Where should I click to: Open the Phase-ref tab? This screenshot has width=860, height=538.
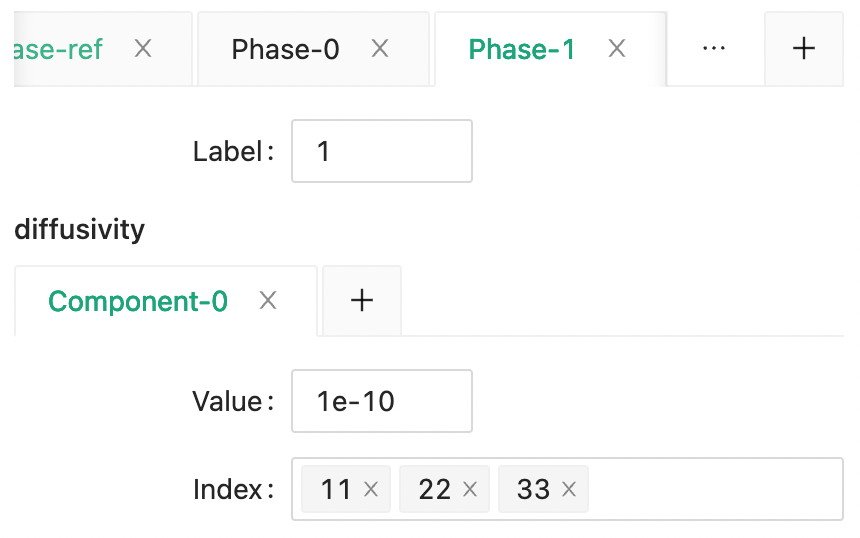[x=60, y=49]
